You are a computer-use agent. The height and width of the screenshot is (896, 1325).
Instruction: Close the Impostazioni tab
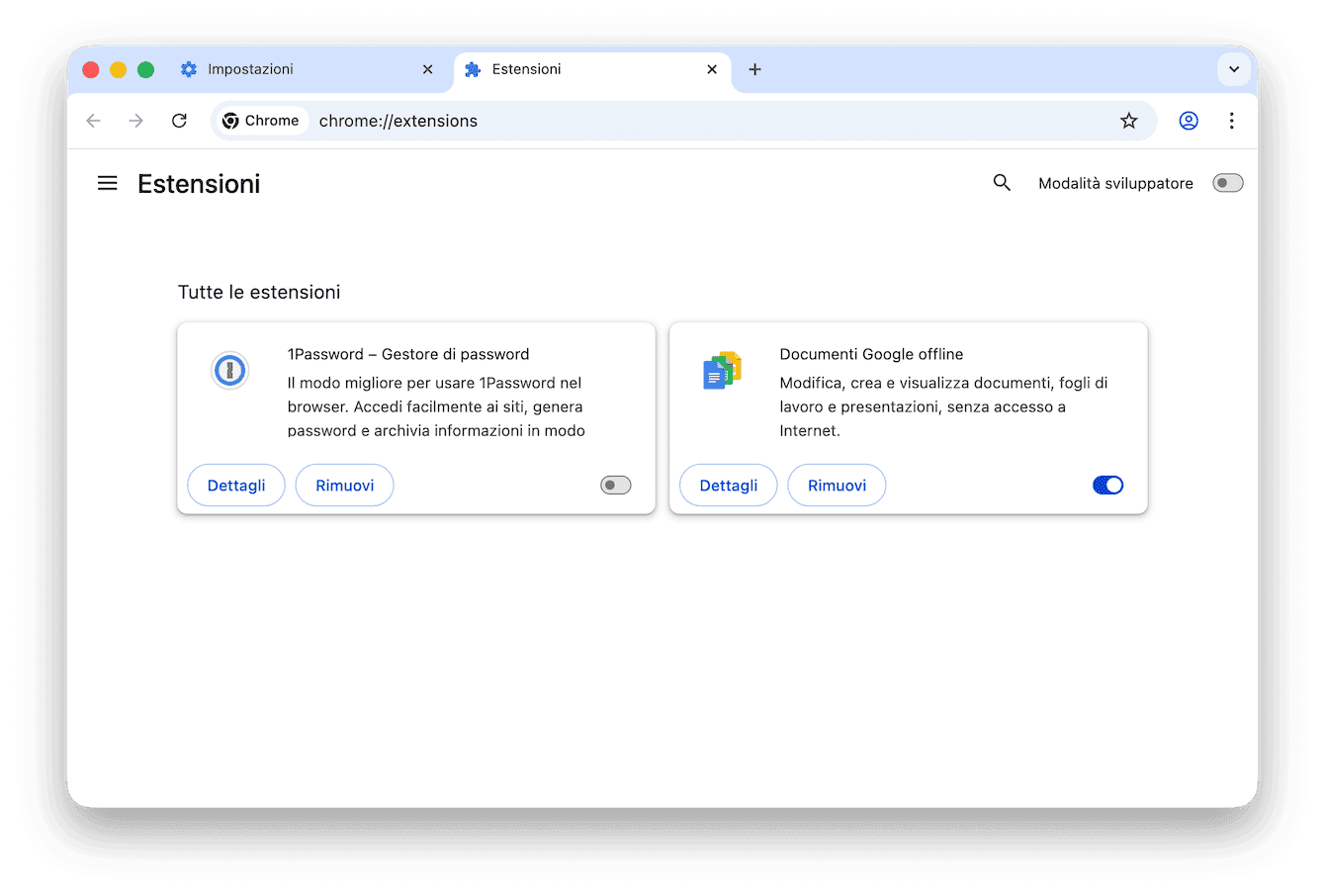427,69
